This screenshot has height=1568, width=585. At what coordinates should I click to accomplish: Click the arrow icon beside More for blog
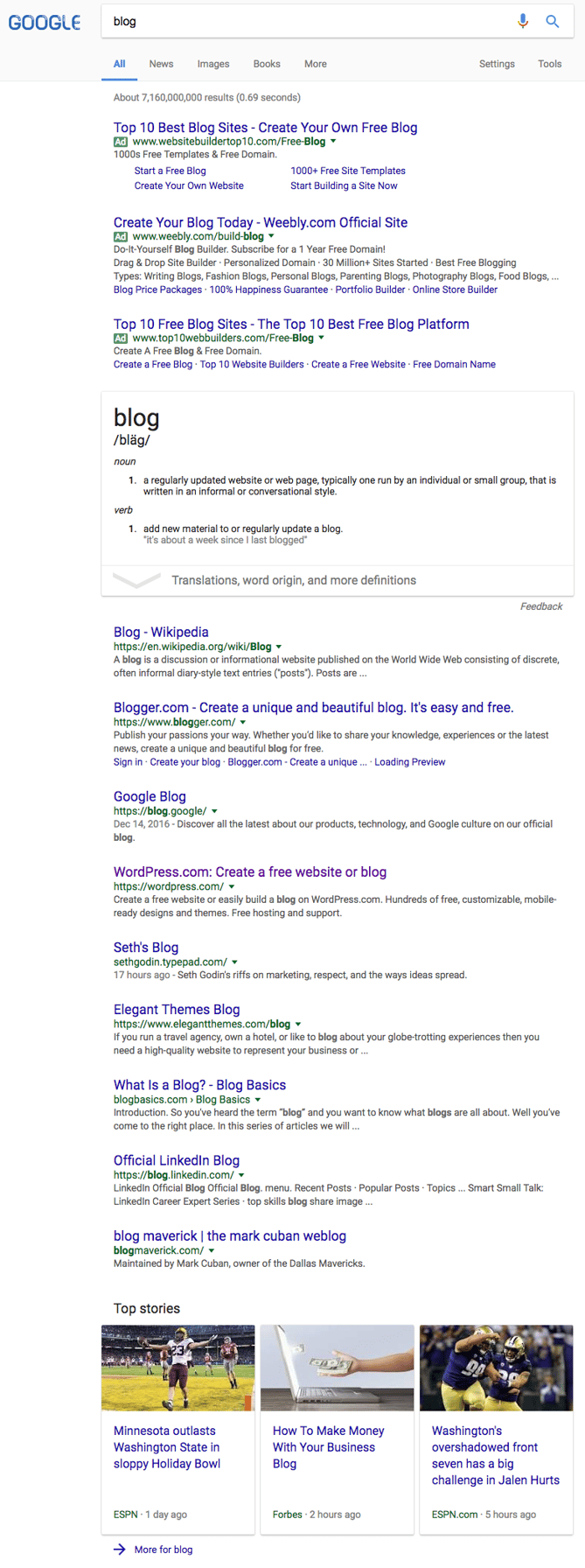[120, 1550]
